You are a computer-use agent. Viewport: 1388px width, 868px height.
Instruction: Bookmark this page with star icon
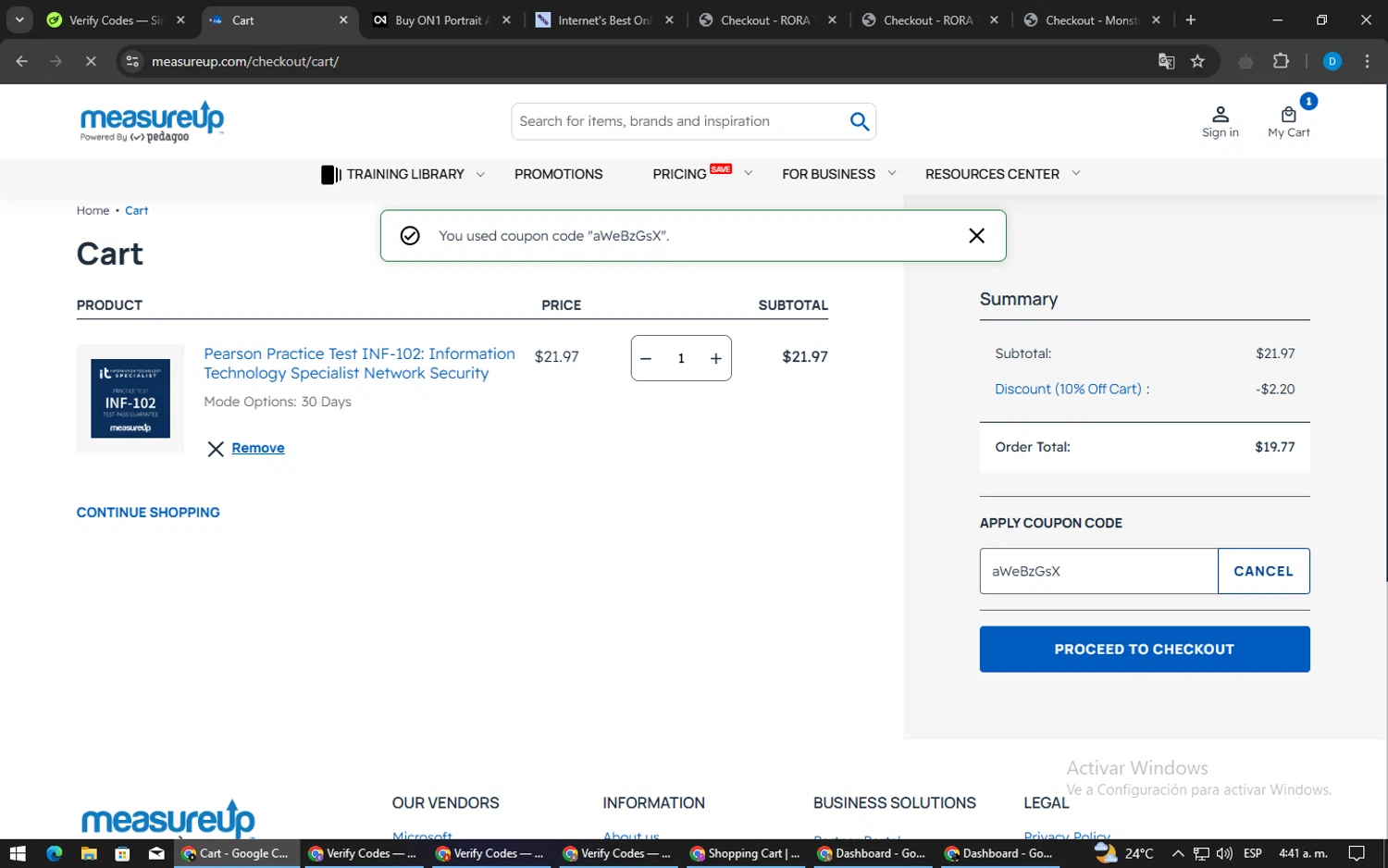point(1197,61)
